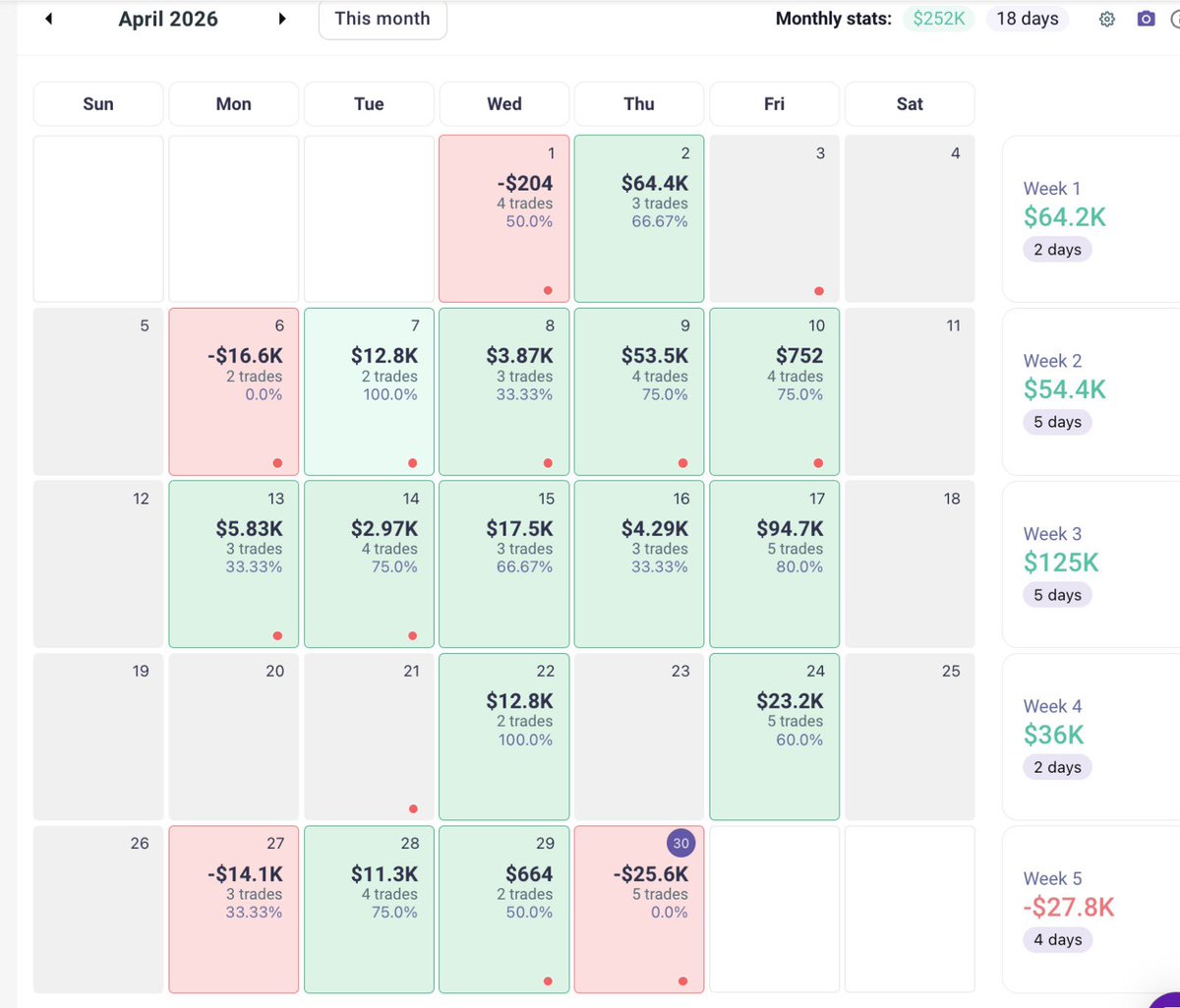1180x1008 pixels.
Task: Click the April 2026 month title
Action: [x=168, y=19]
